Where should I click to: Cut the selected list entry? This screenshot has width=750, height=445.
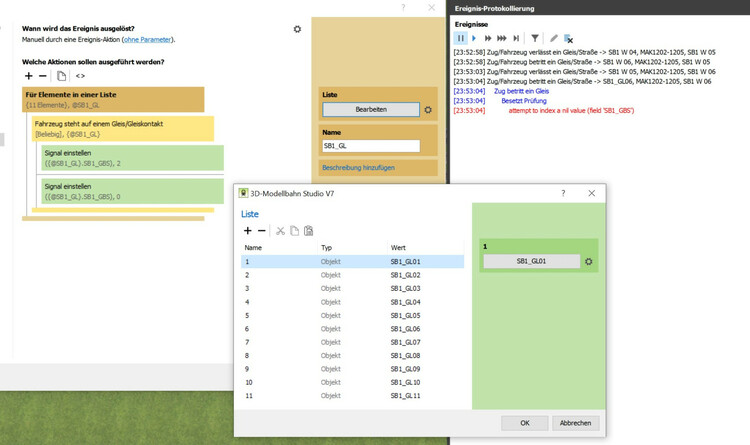pyautogui.click(x=280, y=231)
